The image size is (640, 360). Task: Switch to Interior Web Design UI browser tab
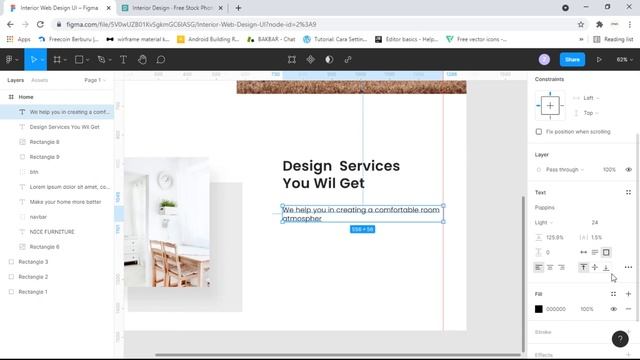click(x=59, y=8)
